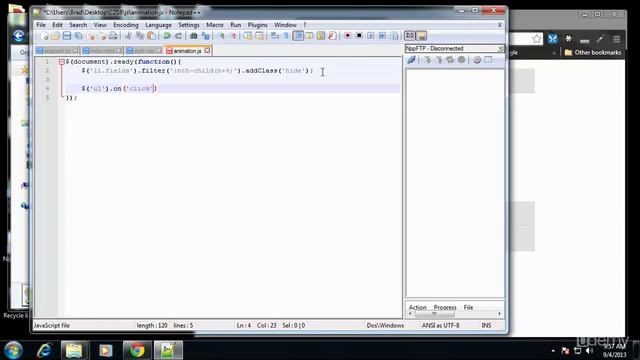640x360 pixels.
Task: Create a new document from toolbar
Action: point(44,36)
